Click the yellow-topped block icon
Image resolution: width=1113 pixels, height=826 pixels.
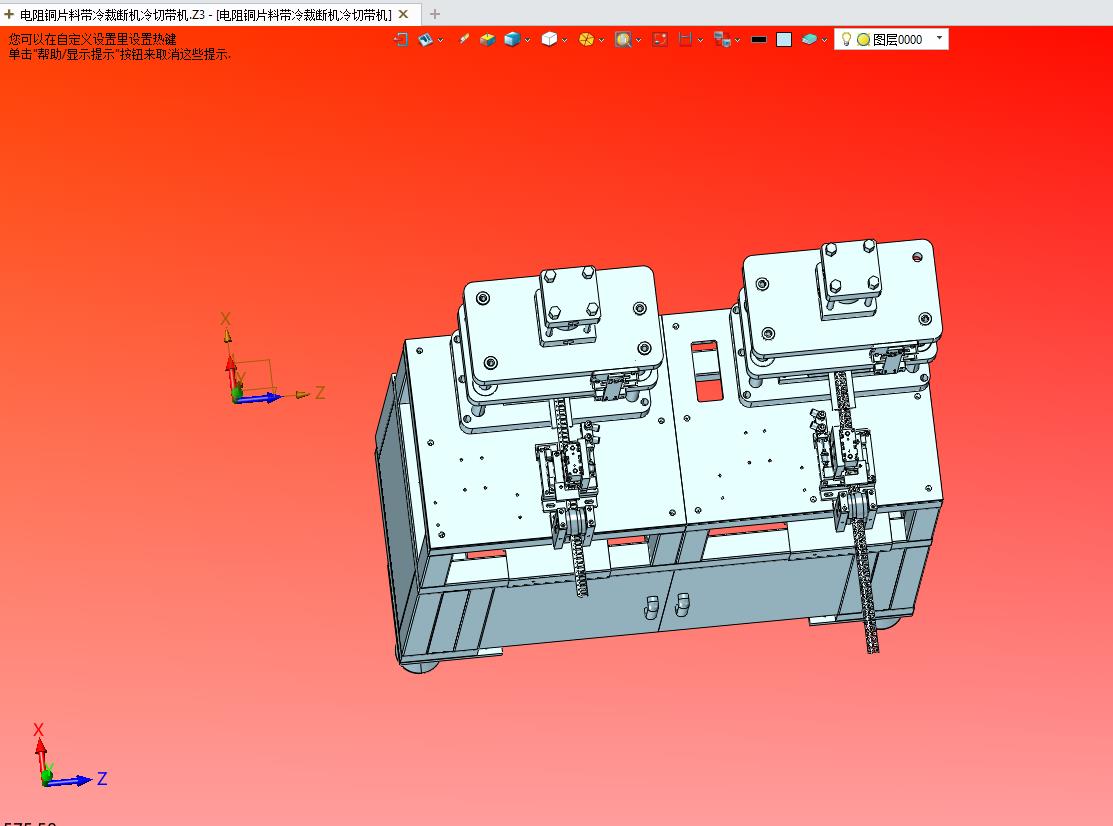point(488,40)
